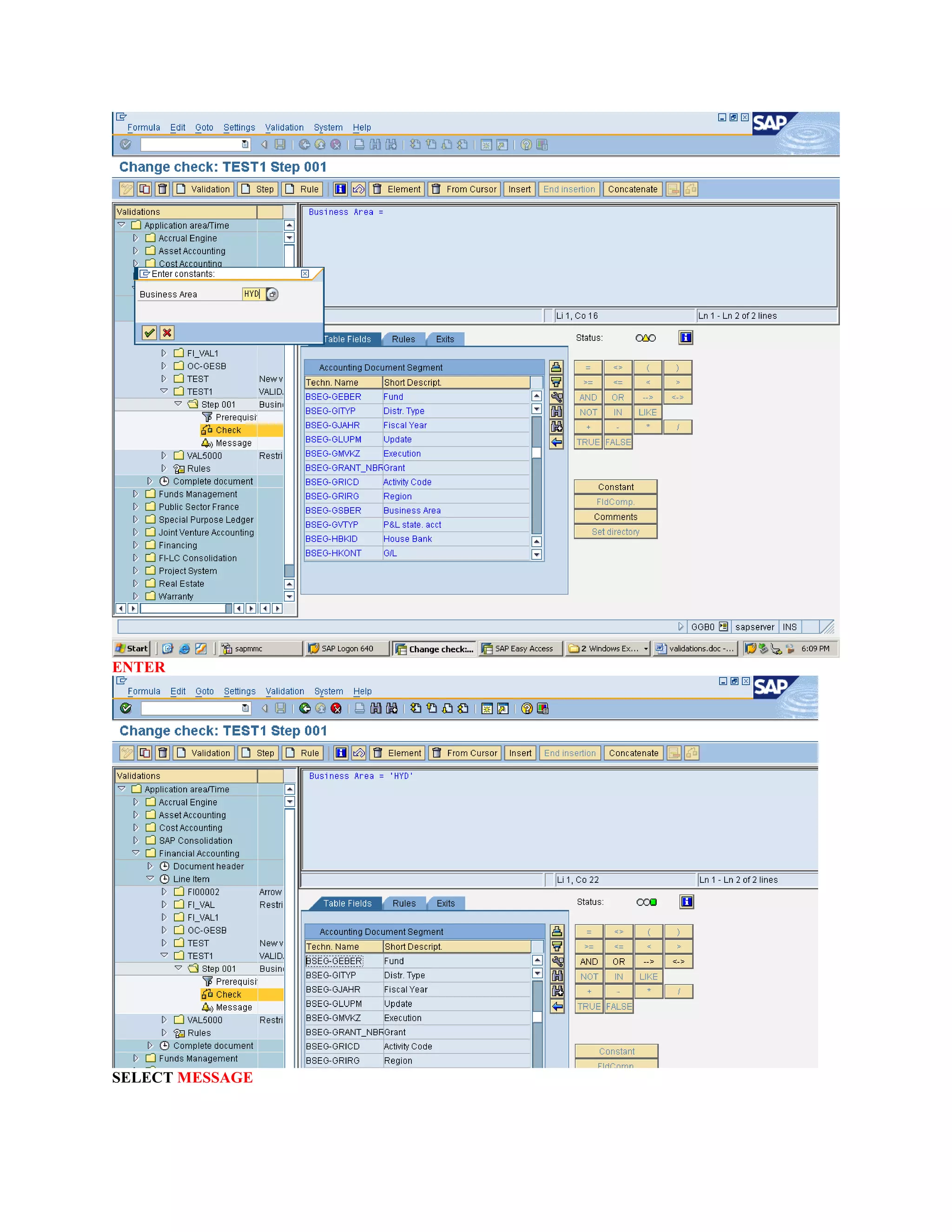
Task: Switch to the Rules tab
Action: pos(403,339)
